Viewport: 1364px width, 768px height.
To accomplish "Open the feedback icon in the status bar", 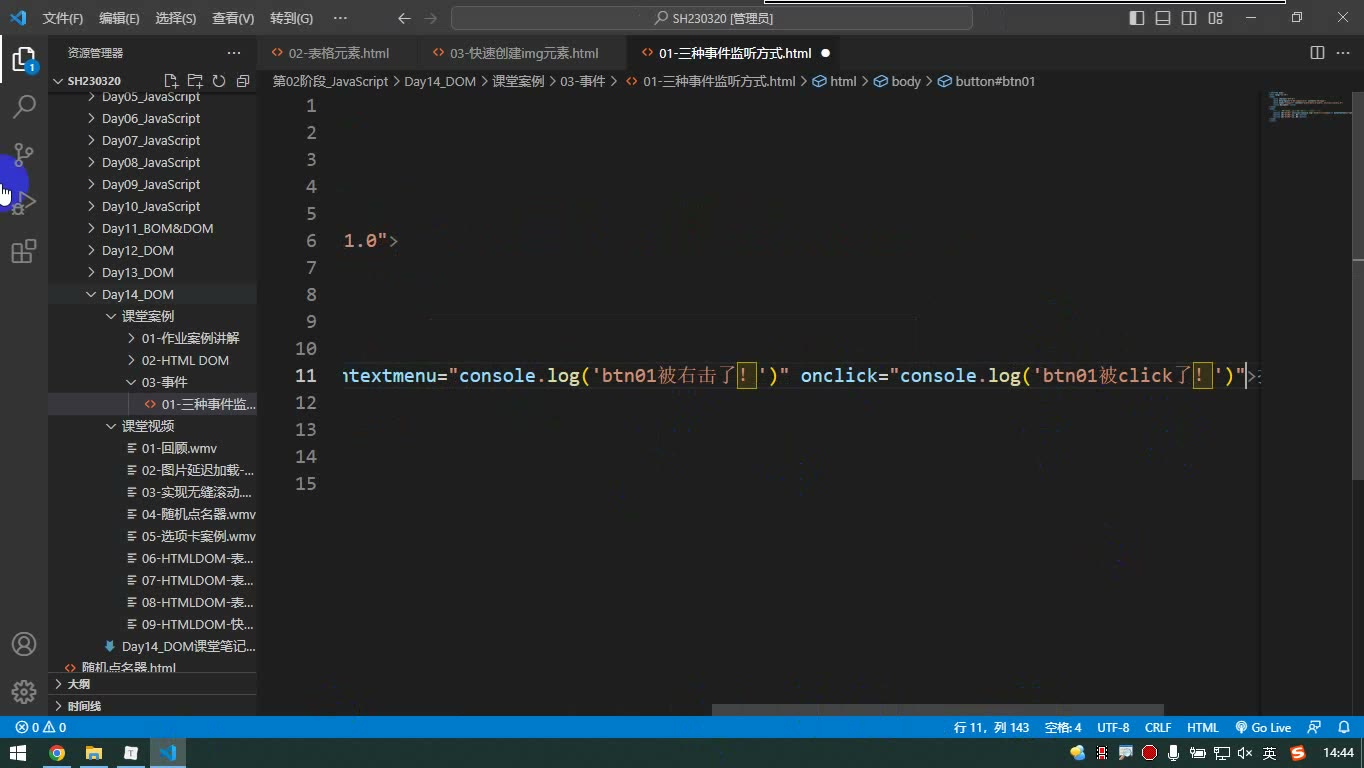I will [x=1315, y=728].
